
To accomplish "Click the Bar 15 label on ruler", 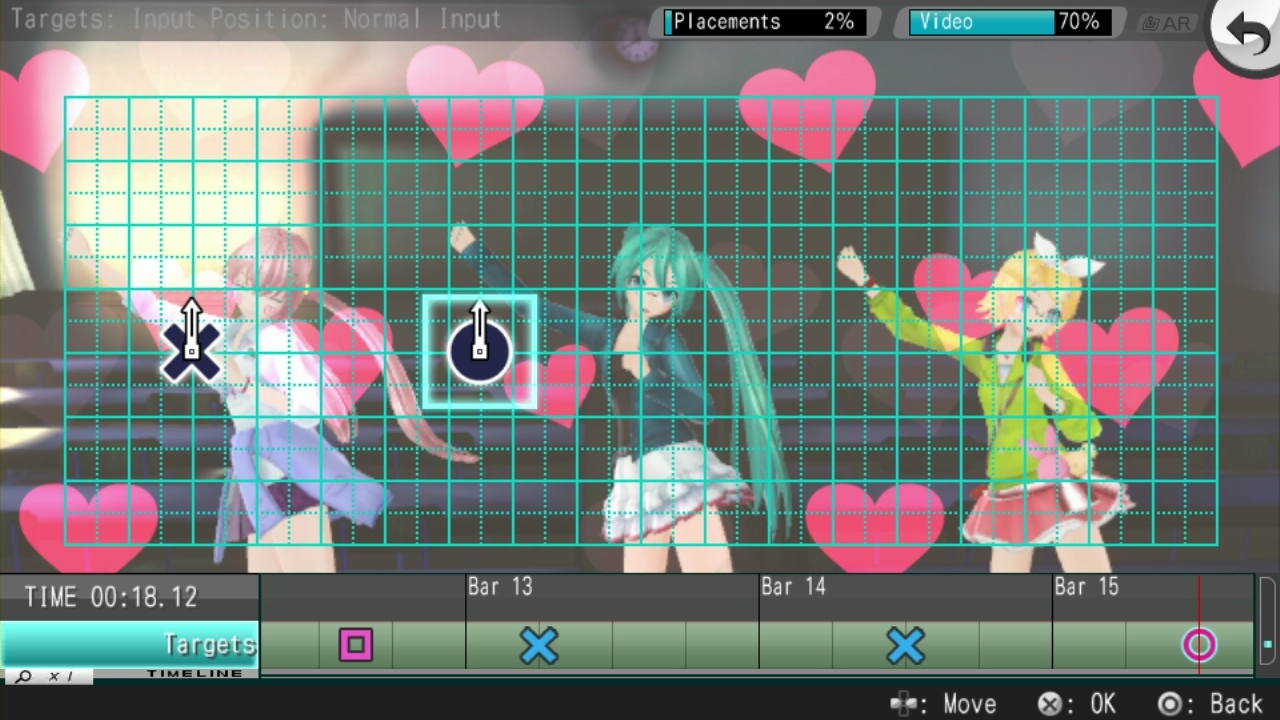I will pyautogui.click(x=1086, y=587).
